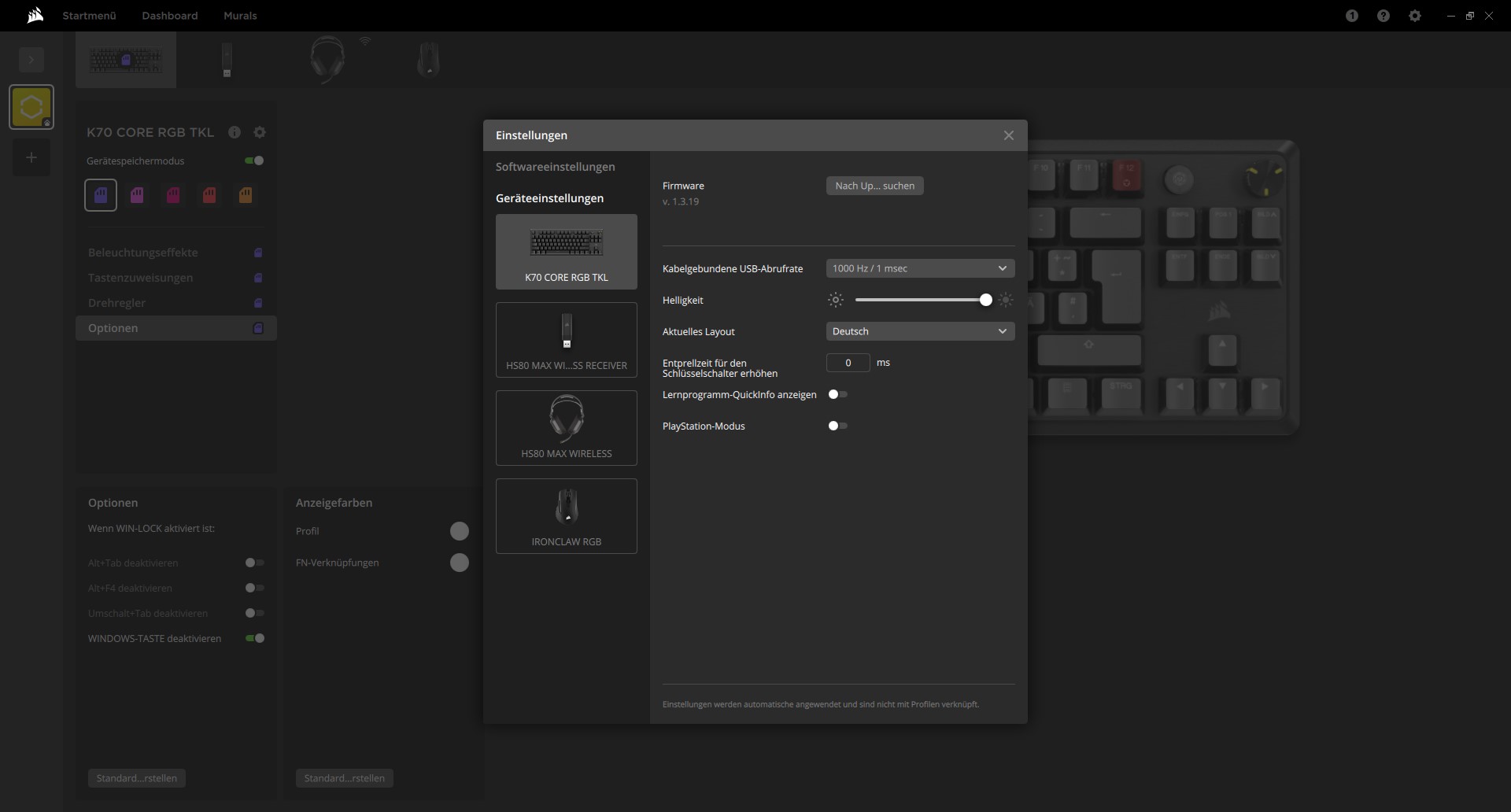The height and width of the screenshot is (812, 1511).
Task: Toggle the Gerätespeichermodus switch
Action: (x=254, y=161)
